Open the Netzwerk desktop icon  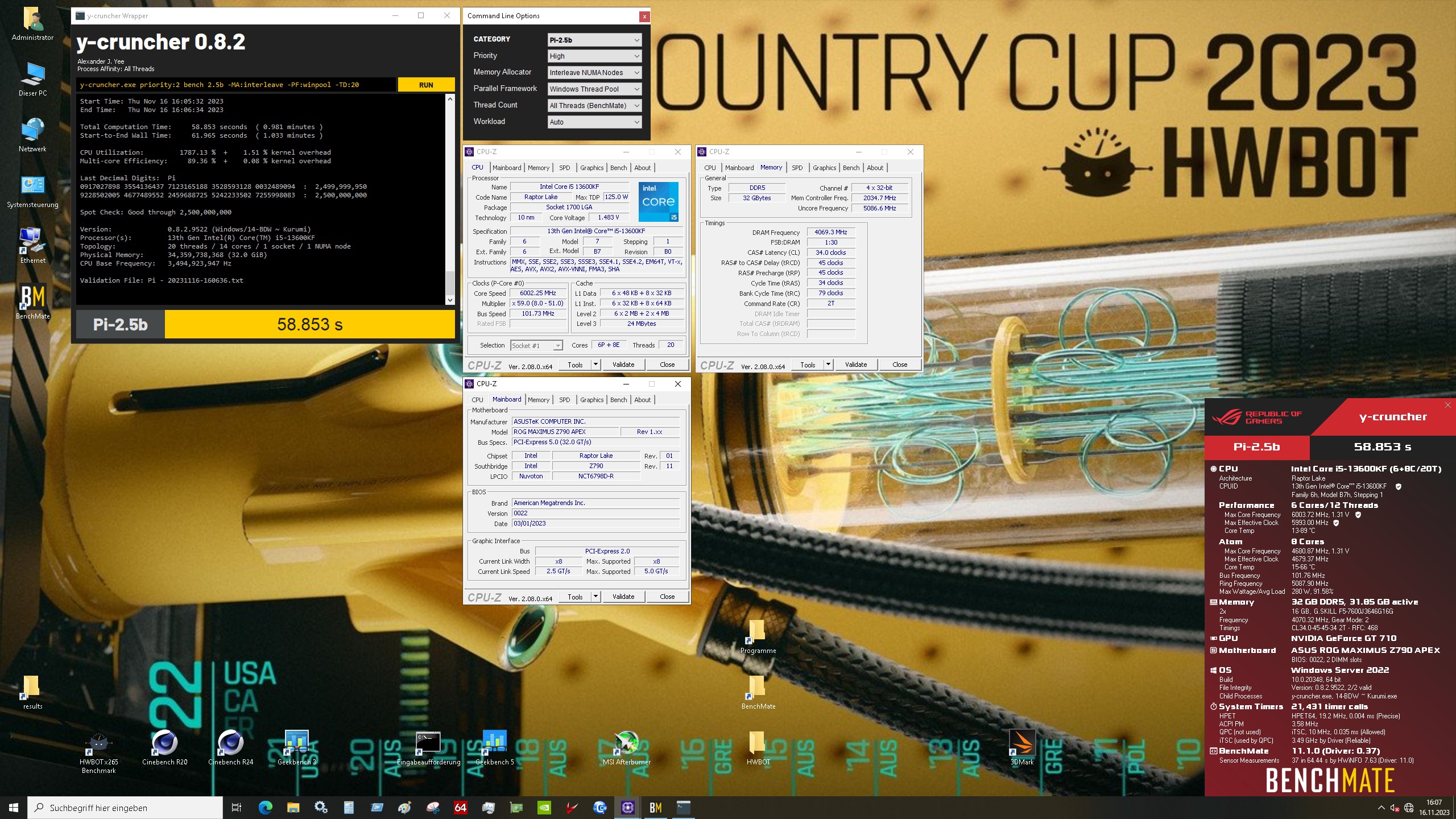[x=32, y=135]
